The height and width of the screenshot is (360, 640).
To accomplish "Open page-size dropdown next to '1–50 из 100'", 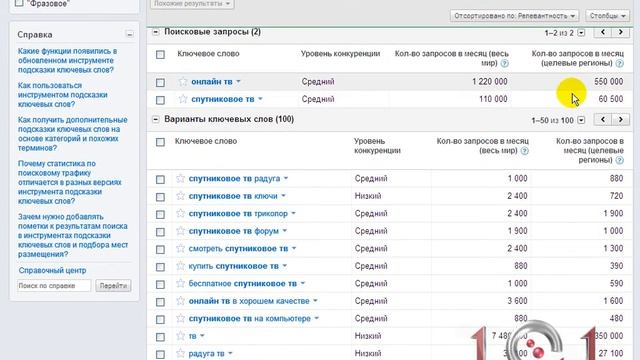I will tap(581, 120).
